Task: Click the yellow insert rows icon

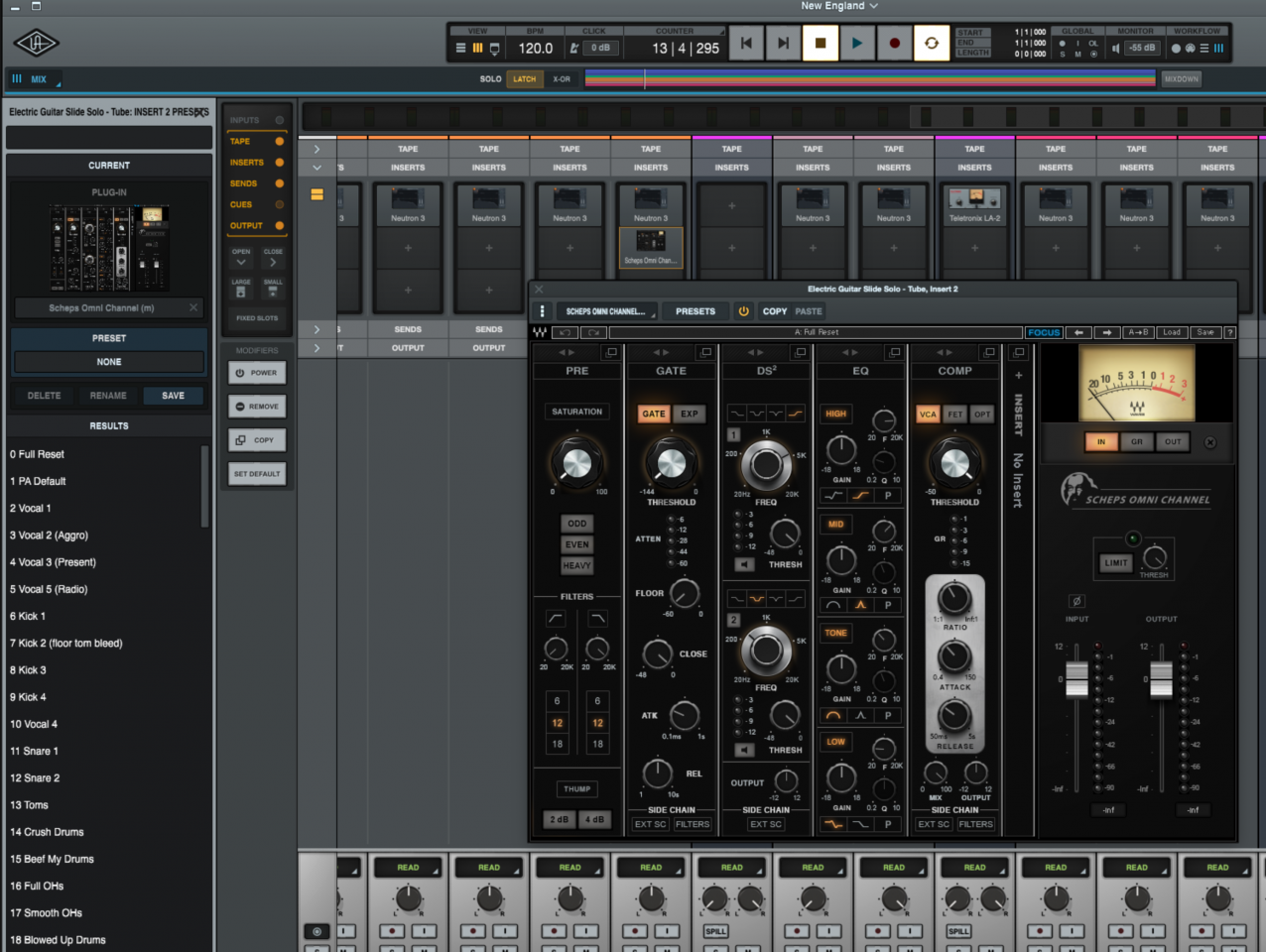Action: [316, 194]
